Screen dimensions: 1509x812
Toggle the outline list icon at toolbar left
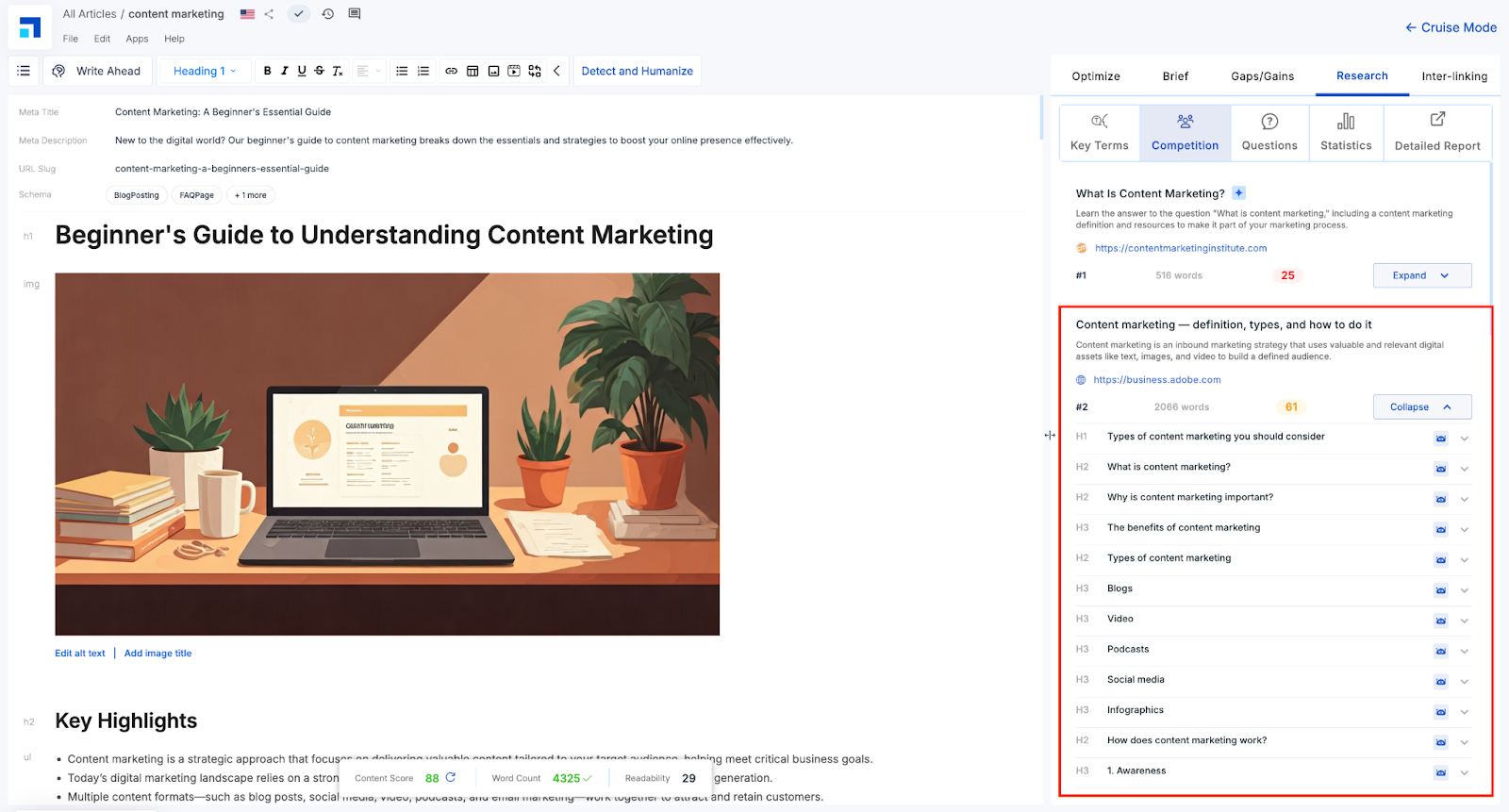24,71
